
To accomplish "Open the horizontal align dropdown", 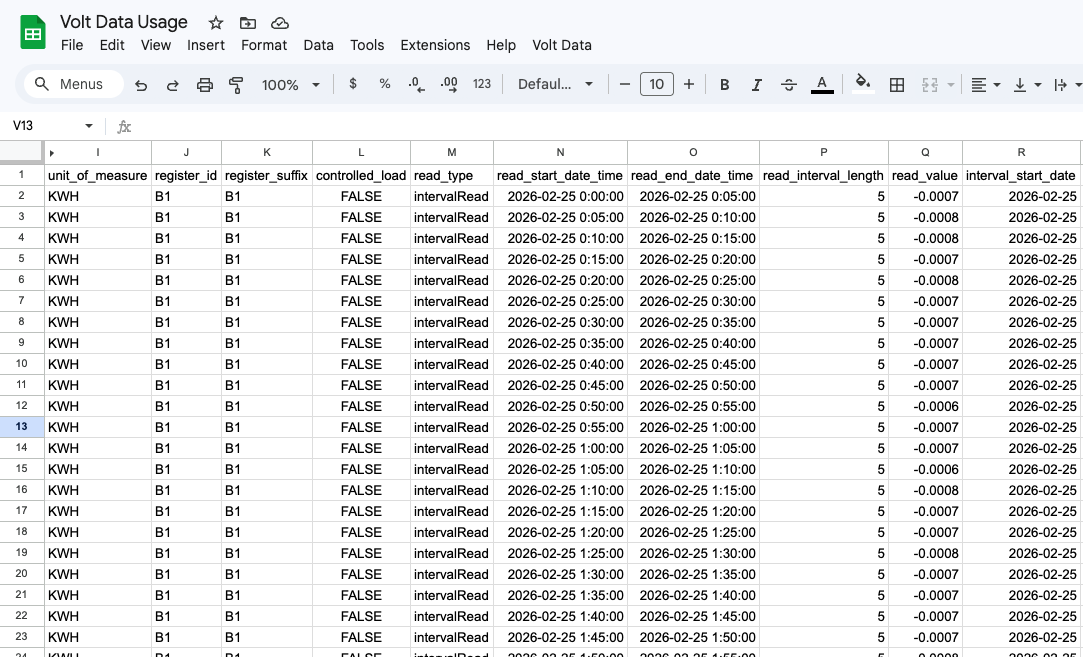I will coord(984,84).
